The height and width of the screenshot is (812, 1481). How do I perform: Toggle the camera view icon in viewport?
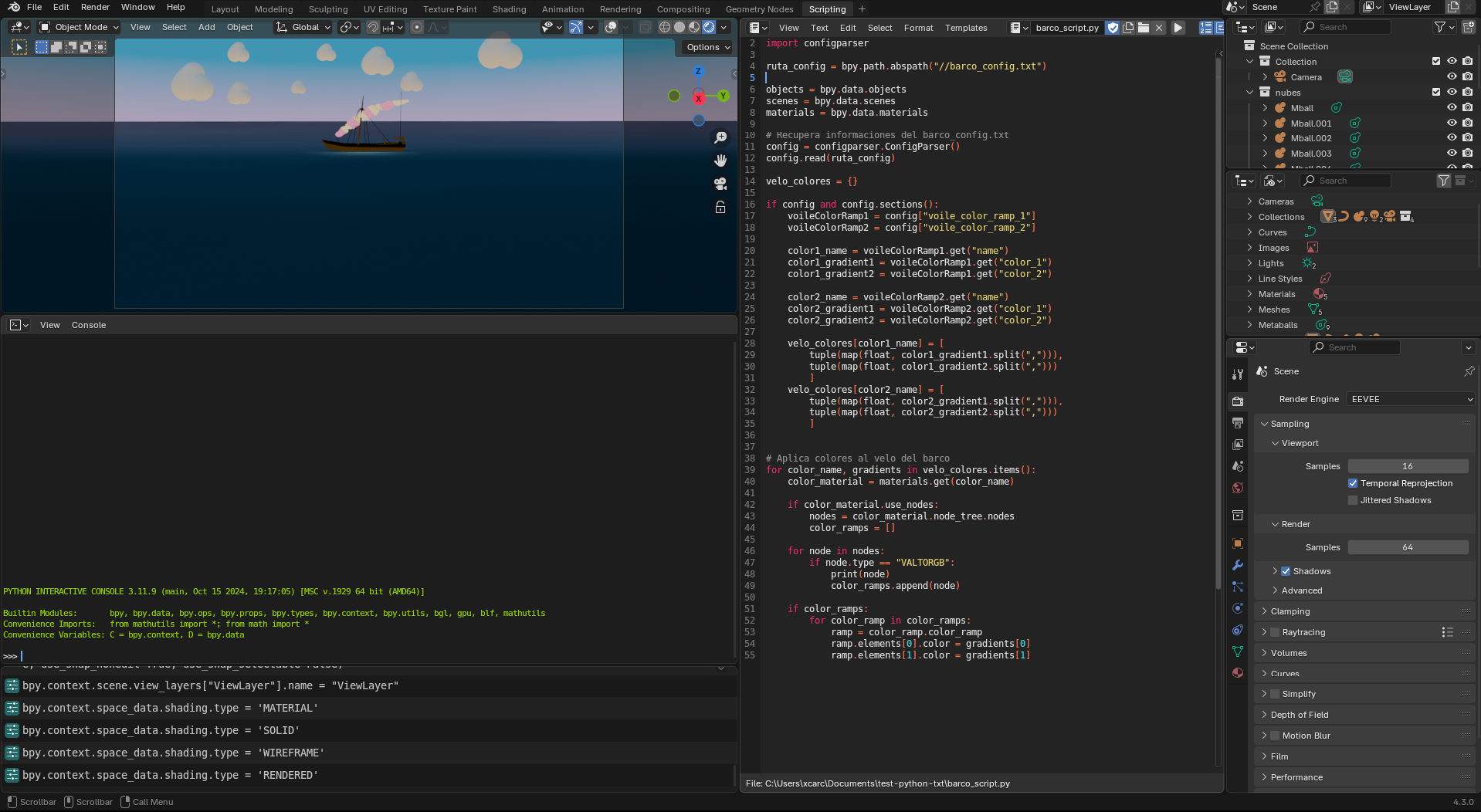pyautogui.click(x=720, y=184)
